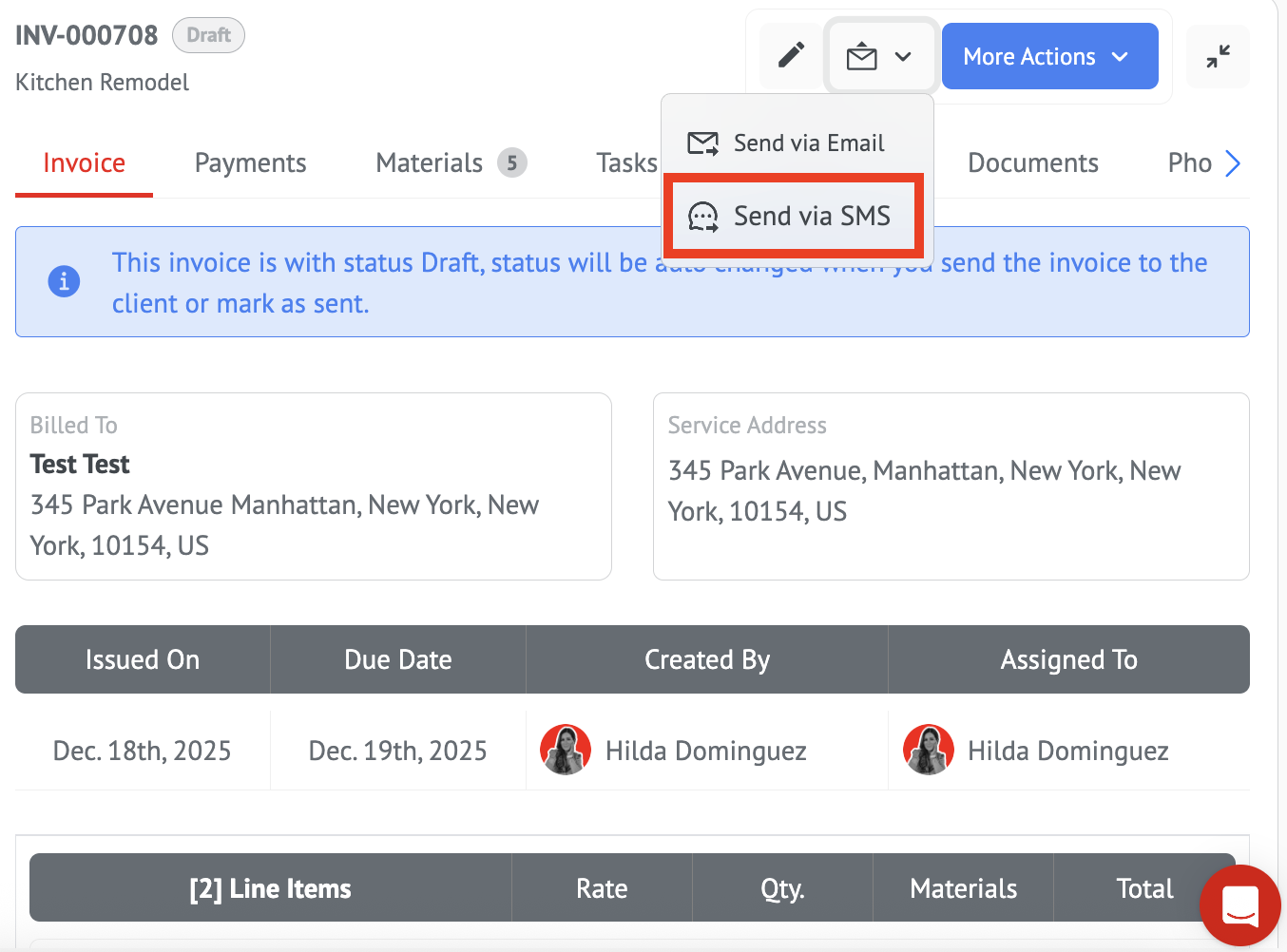Click Hilda Dominguez avatar under Assigned To
Image resolution: width=1287 pixels, height=952 pixels.
click(928, 751)
